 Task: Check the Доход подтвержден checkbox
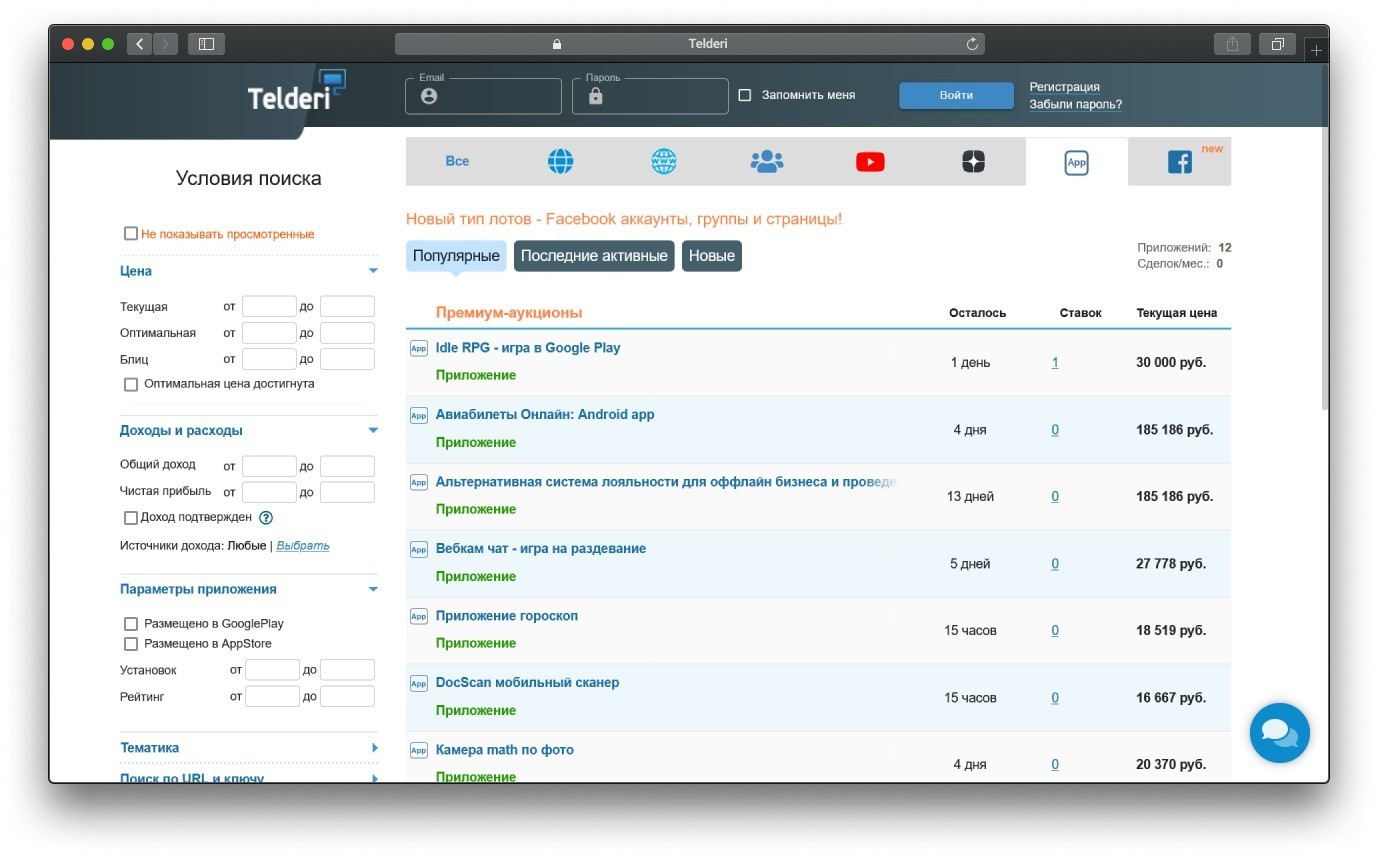tap(131, 518)
